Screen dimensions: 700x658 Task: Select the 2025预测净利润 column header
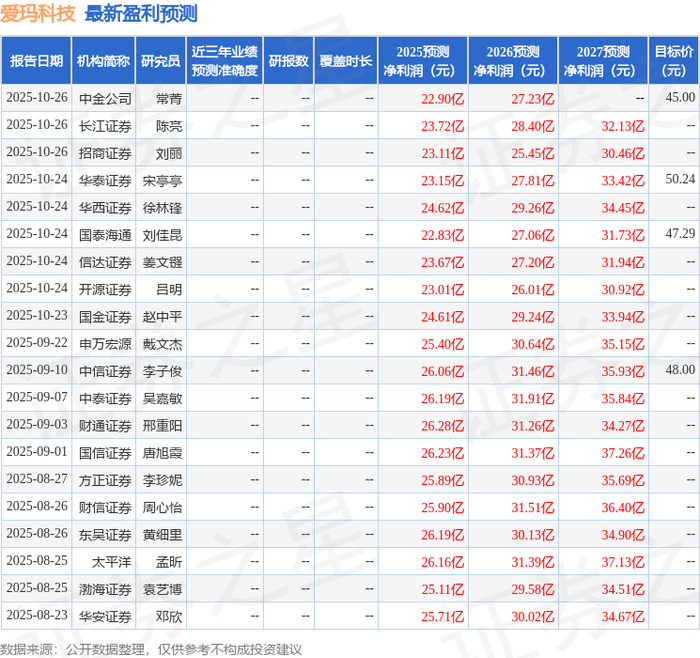click(423, 61)
